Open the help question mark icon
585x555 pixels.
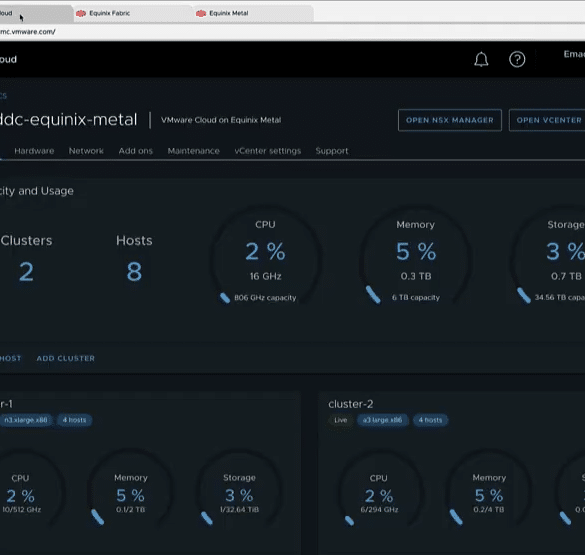click(517, 59)
